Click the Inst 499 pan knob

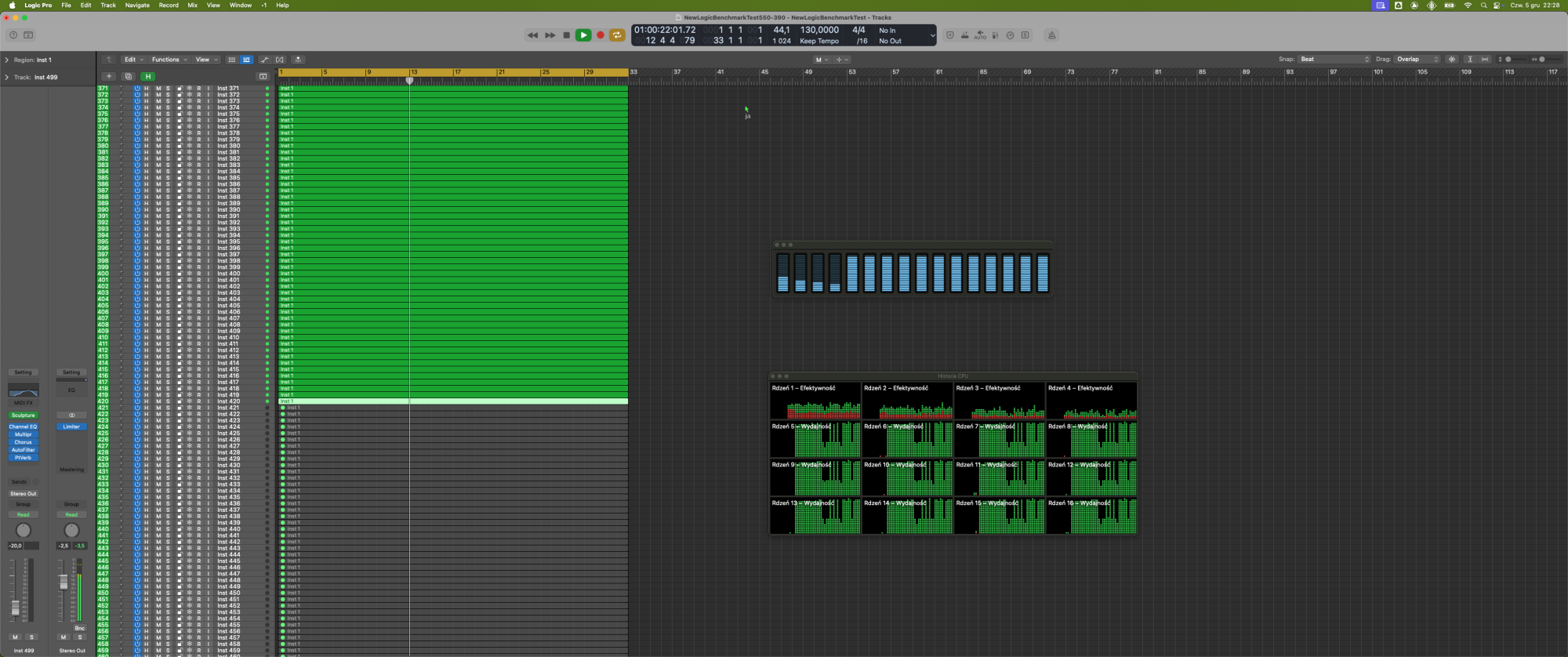24,531
